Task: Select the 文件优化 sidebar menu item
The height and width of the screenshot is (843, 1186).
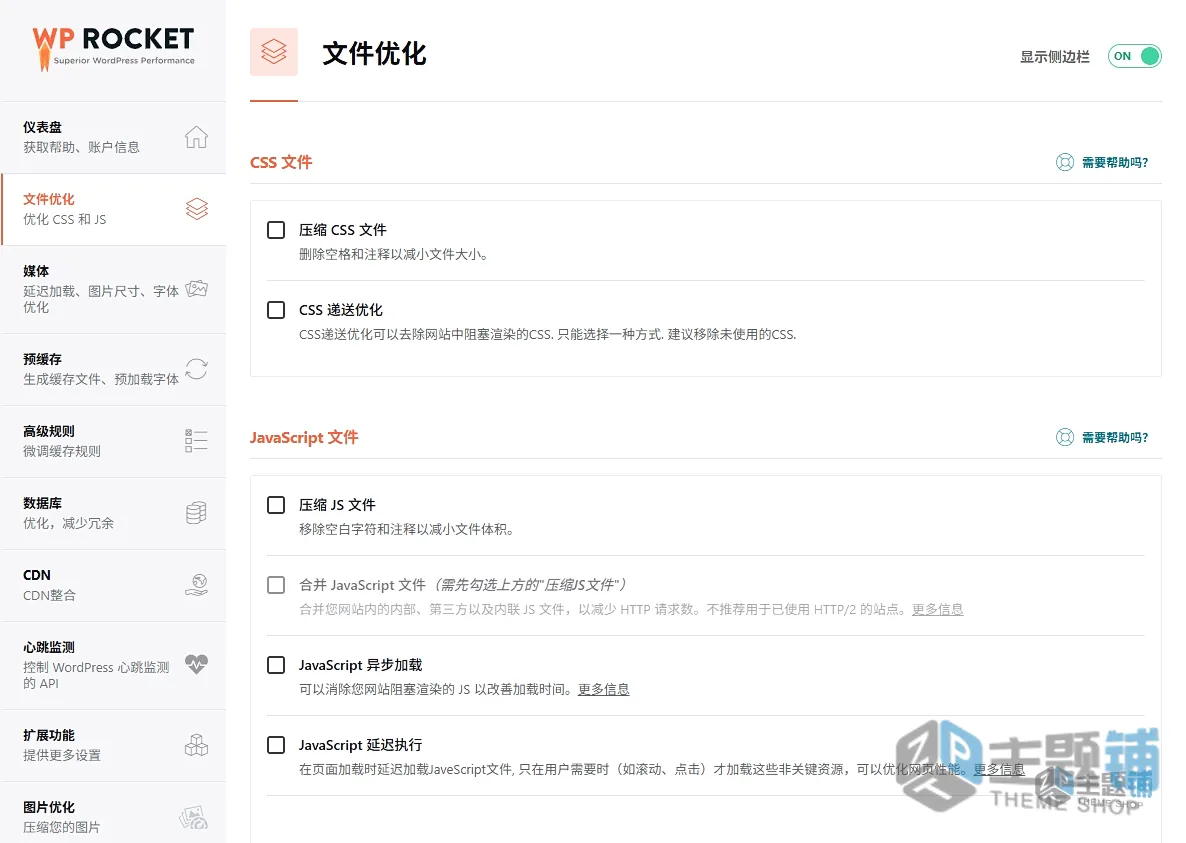Action: click(x=113, y=209)
